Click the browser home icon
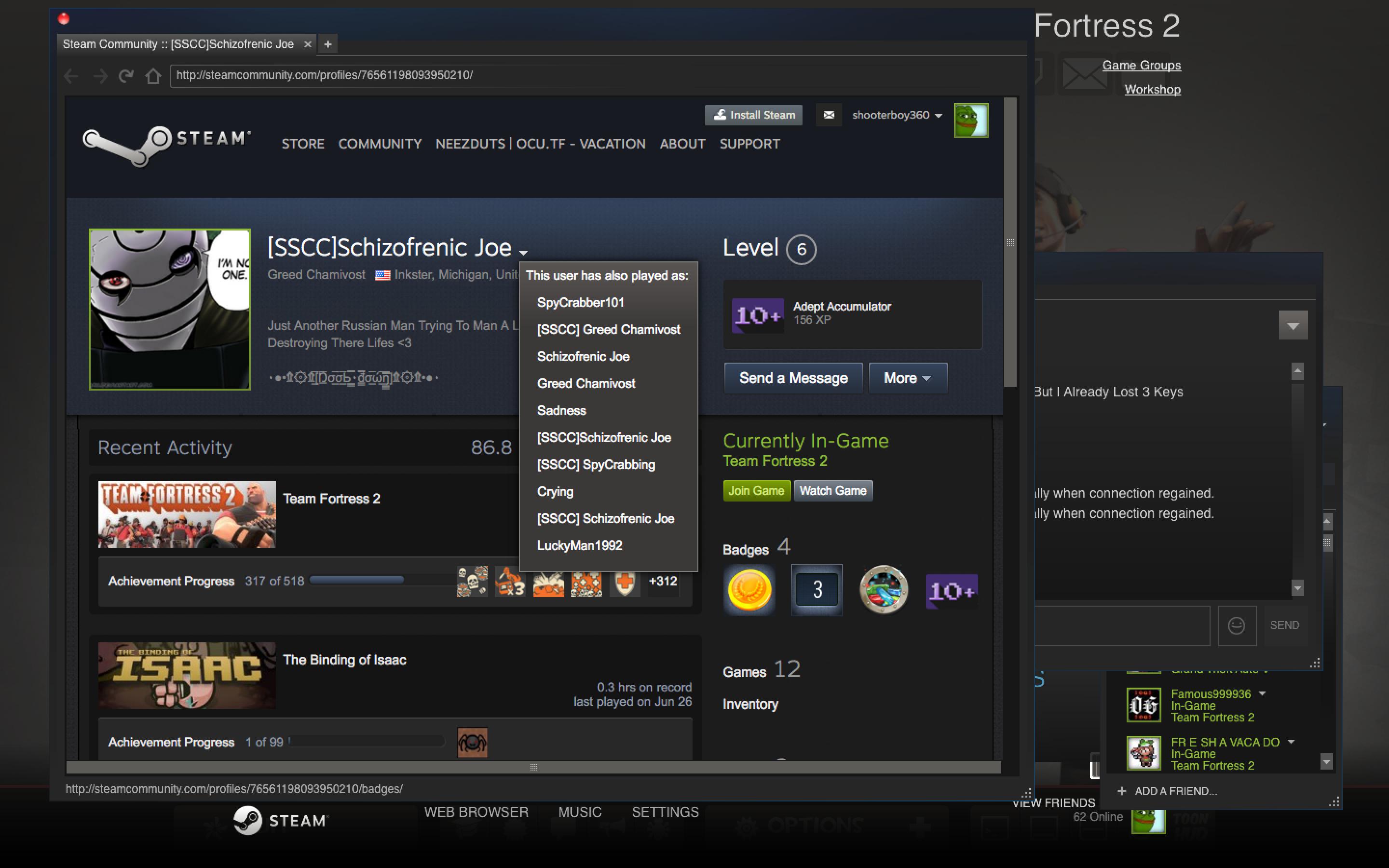This screenshot has width=1389, height=868. 153,76
